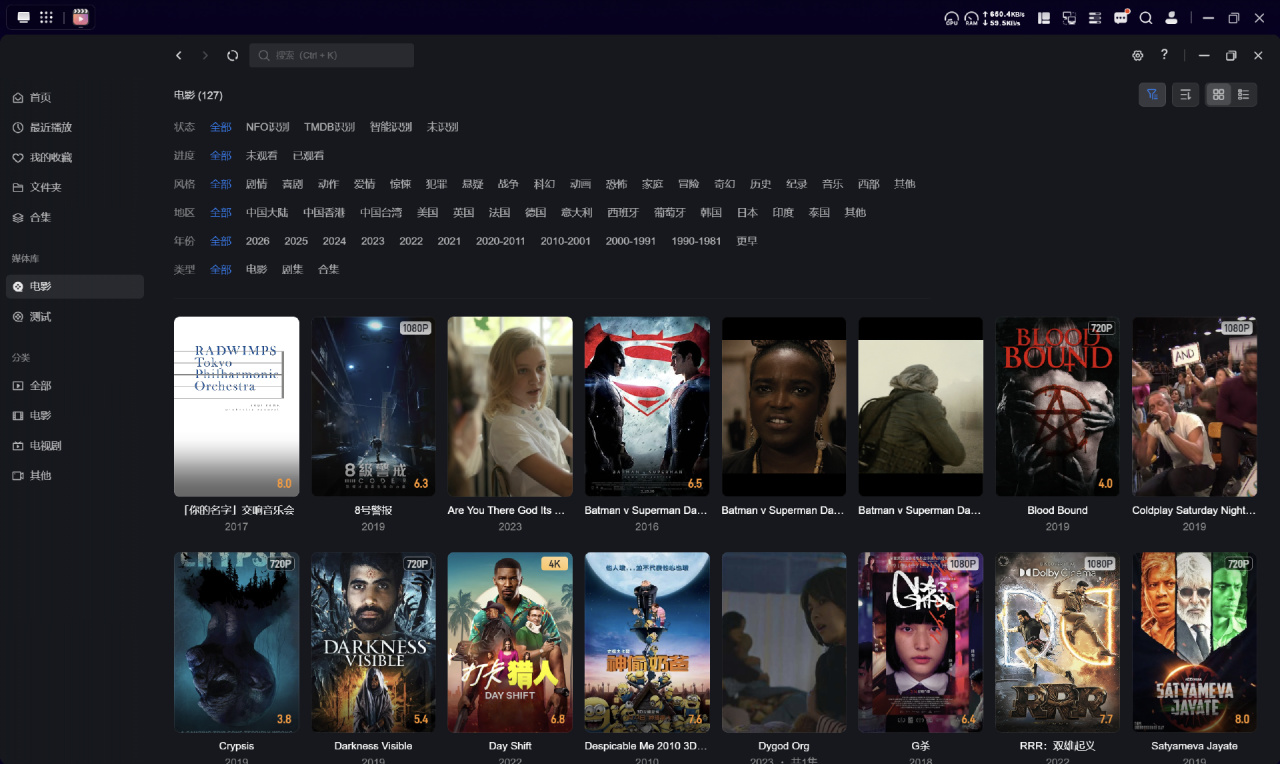The width and height of the screenshot is (1280, 764).
Task: Filter by 更早 years
Action: [x=747, y=241]
